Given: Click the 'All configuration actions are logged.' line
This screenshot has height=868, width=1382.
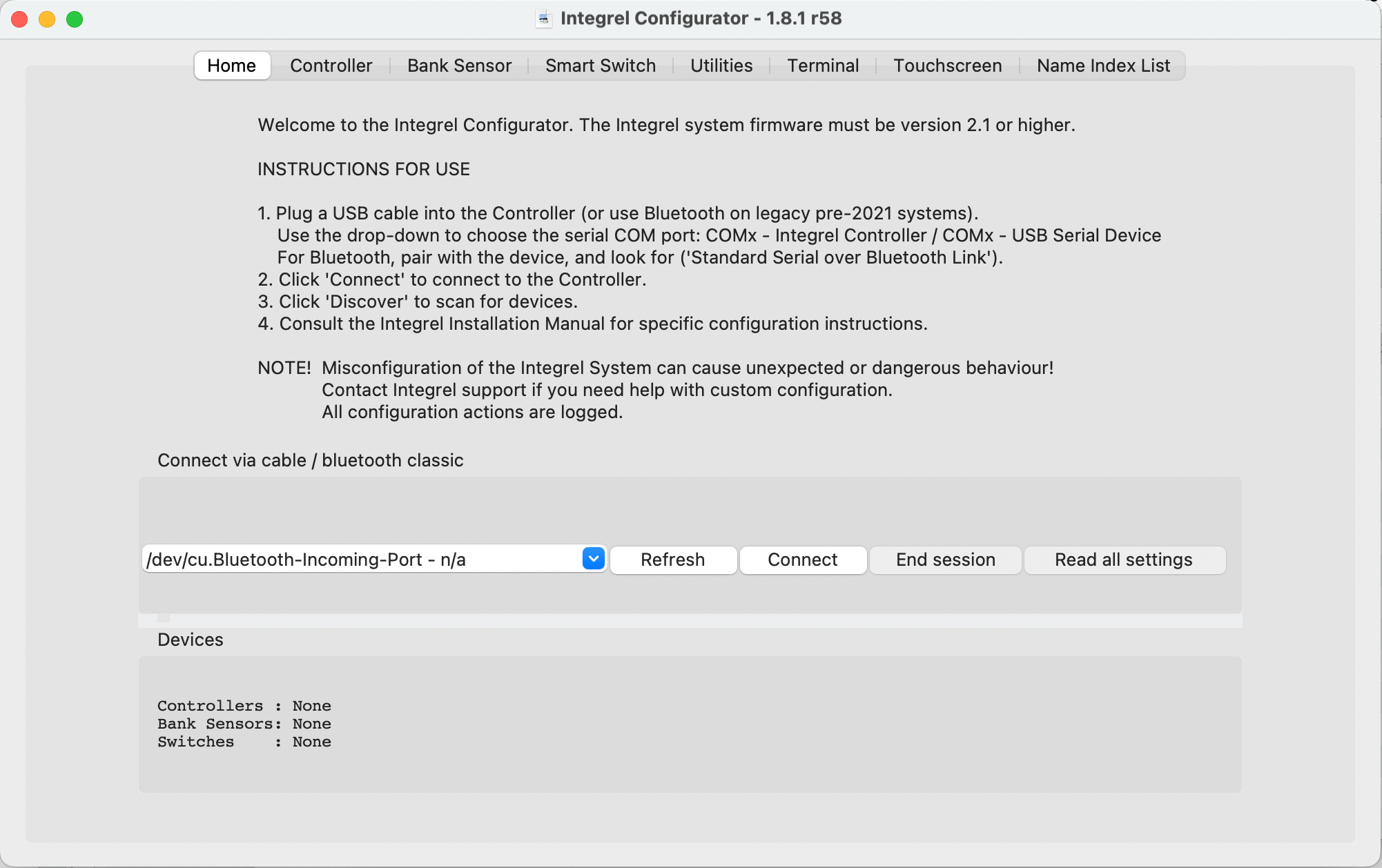Looking at the screenshot, I should [x=472, y=412].
